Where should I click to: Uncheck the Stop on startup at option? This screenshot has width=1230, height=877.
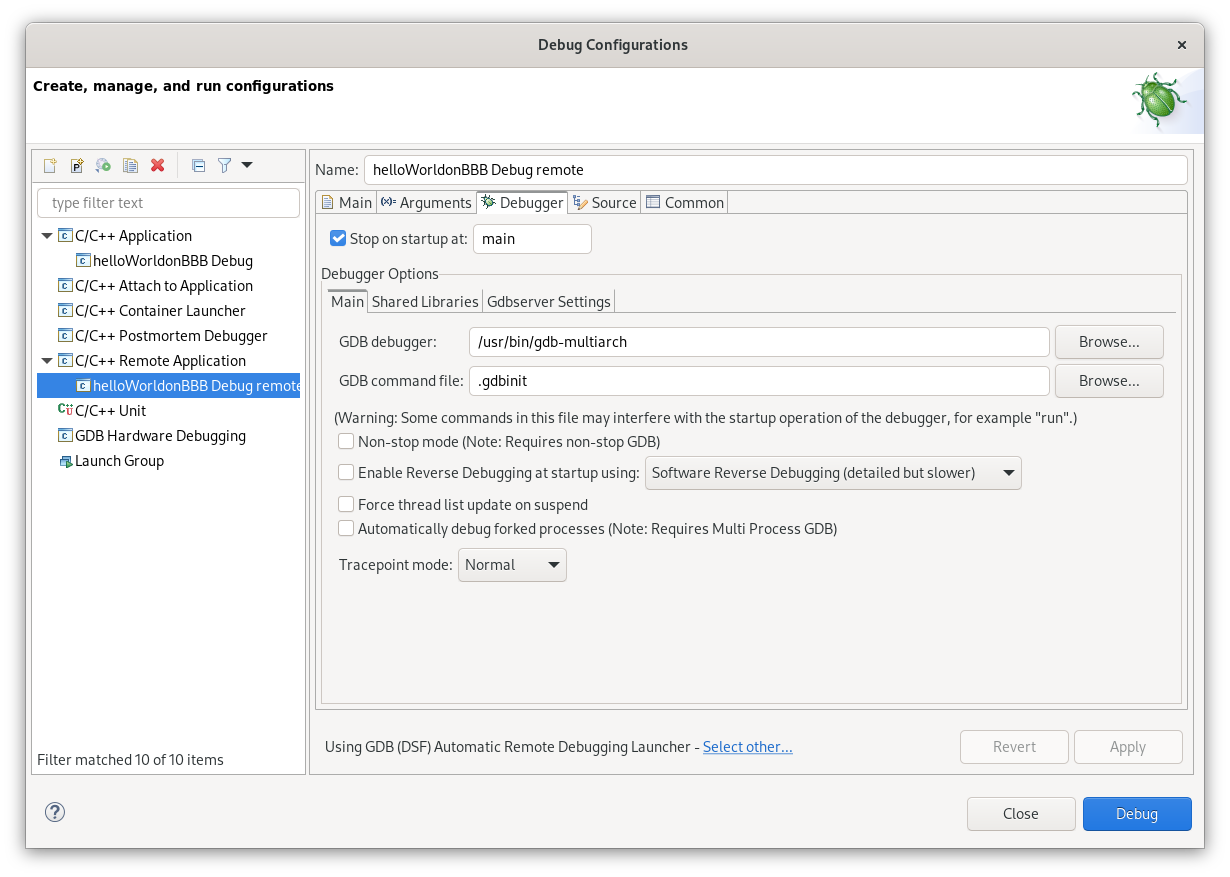[x=338, y=238]
